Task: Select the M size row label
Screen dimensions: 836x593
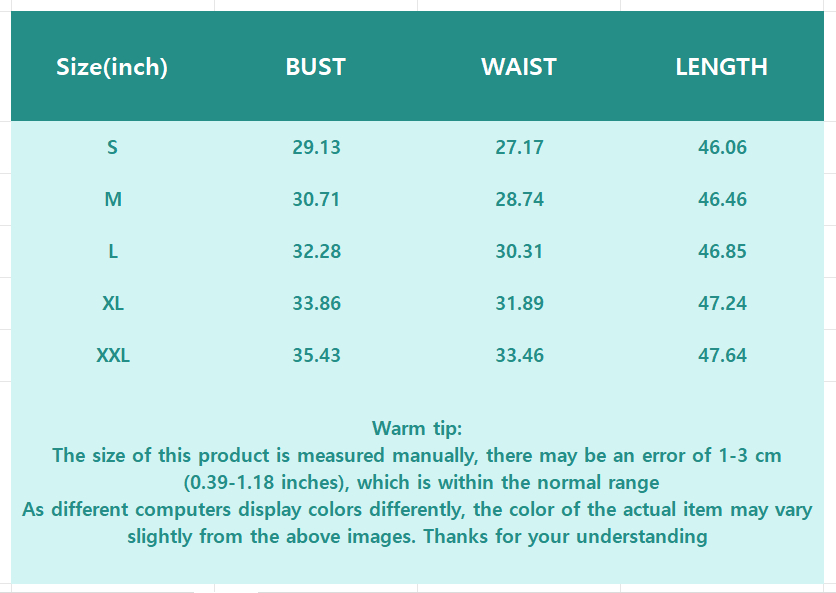Action: (x=113, y=199)
